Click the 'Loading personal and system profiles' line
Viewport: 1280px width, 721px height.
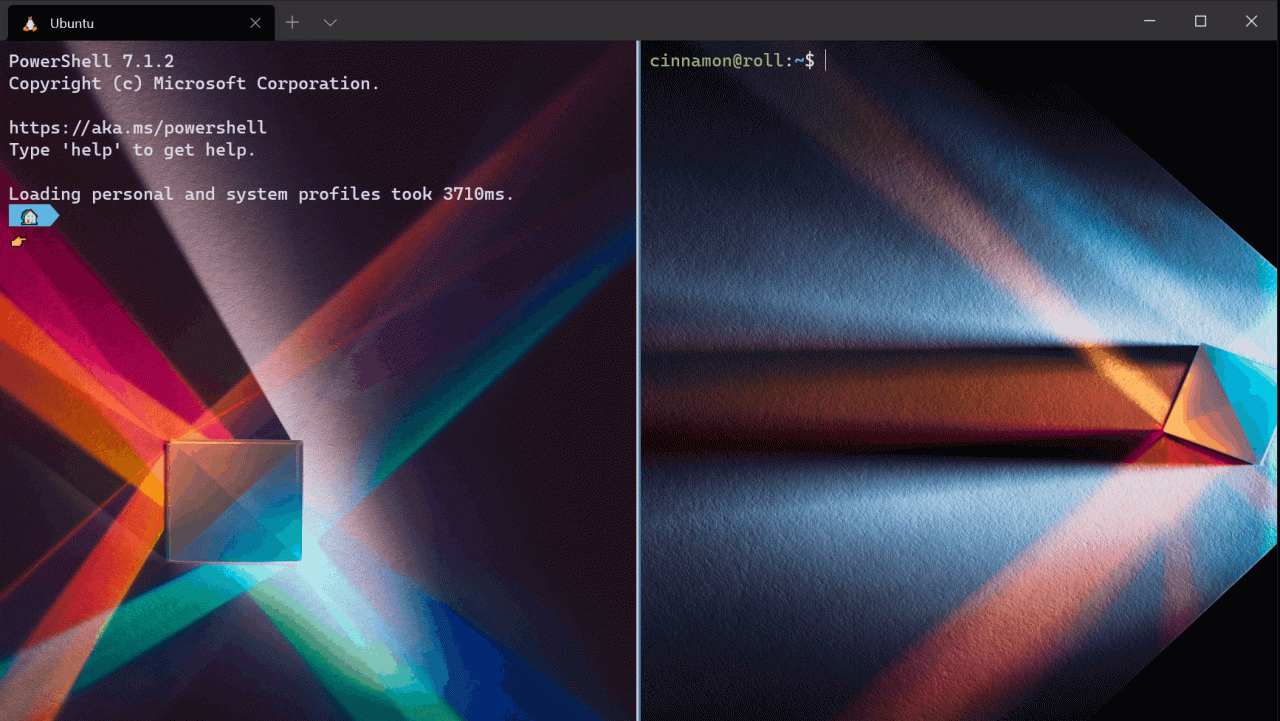point(260,194)
